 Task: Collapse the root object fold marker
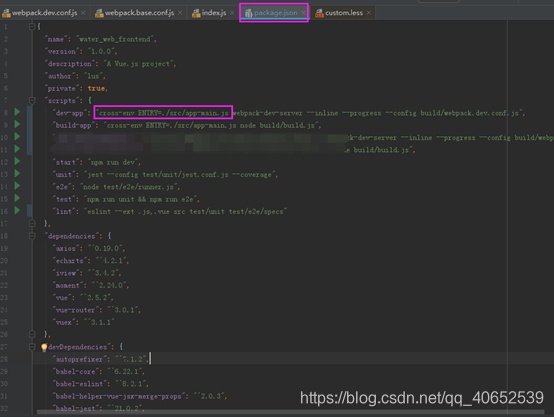coord(32,26)
